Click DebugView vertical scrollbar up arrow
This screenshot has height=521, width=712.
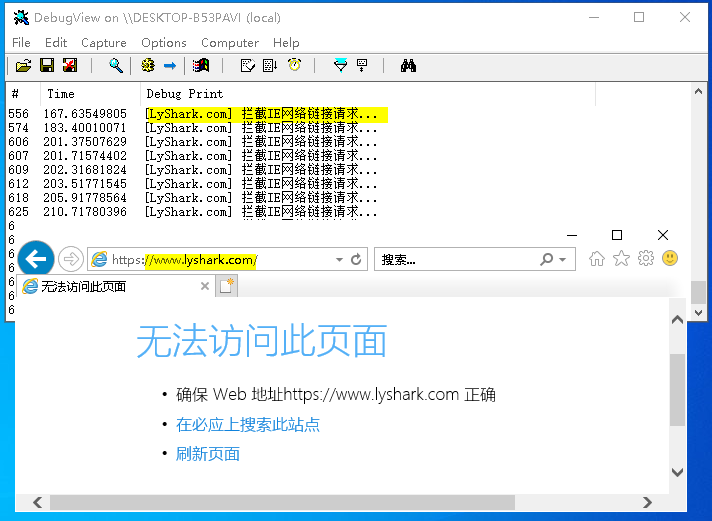[x=698, y=92]
